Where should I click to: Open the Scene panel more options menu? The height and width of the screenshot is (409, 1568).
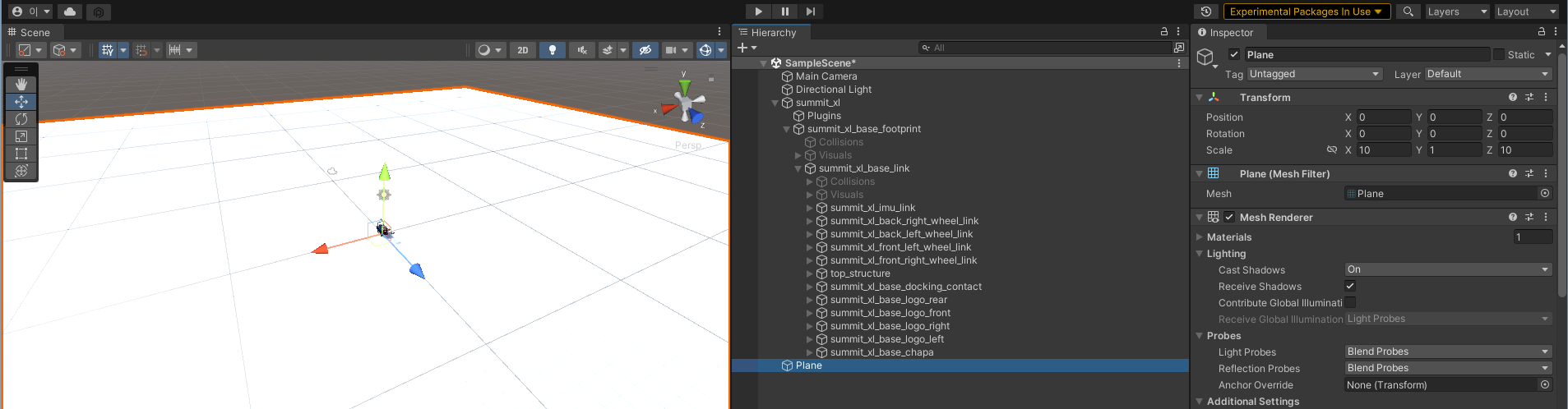click(719, 32)
